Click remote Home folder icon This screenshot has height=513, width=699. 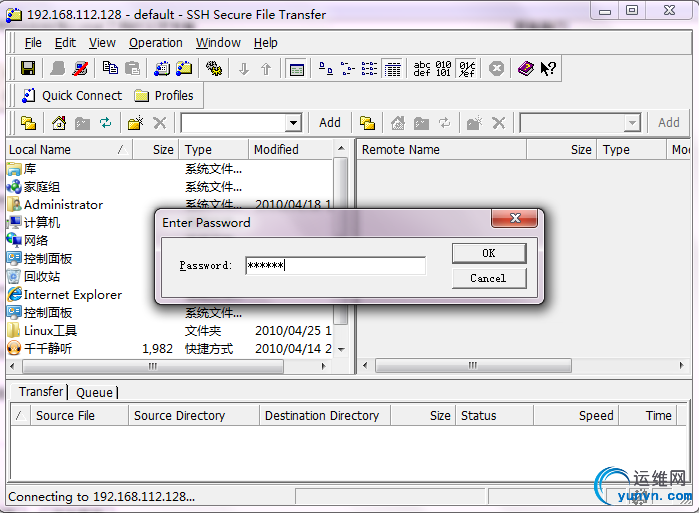point(398,123)
